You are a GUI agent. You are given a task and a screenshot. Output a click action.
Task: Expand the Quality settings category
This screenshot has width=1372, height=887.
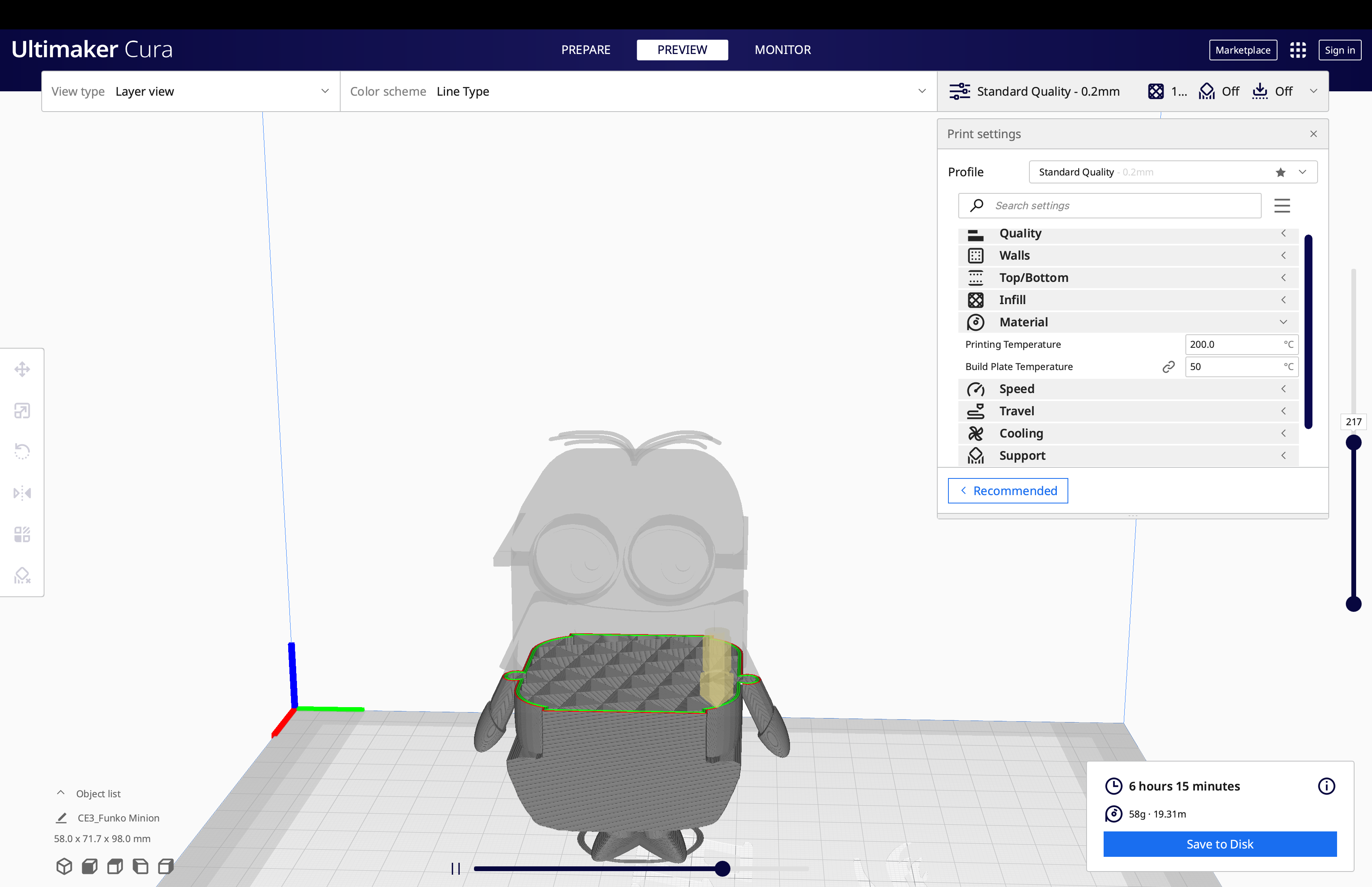pyautogui.click(x=1128, y=233)
